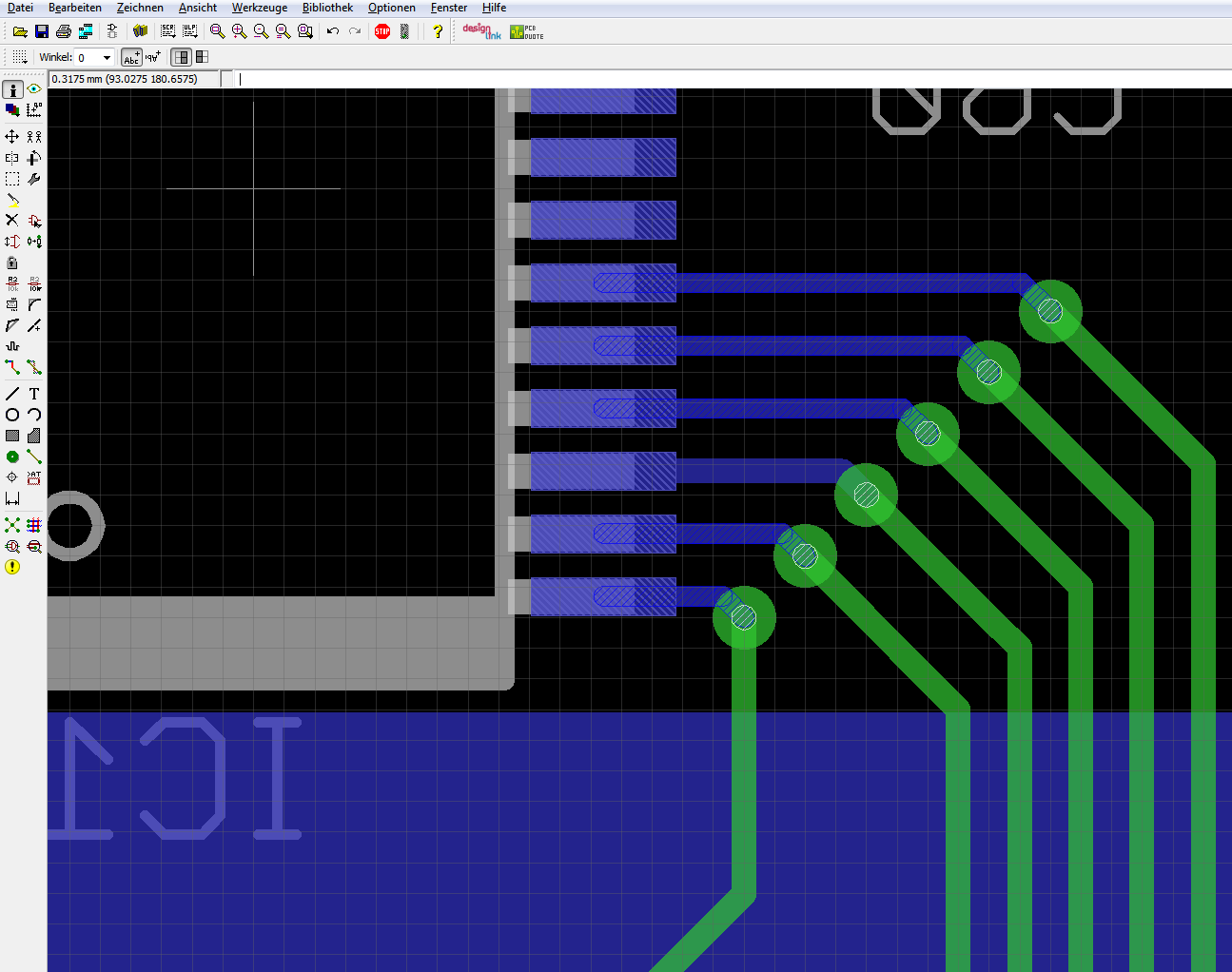Run a script with SCR button
The image size is (1232, 972).
click(x=168, y=31)
